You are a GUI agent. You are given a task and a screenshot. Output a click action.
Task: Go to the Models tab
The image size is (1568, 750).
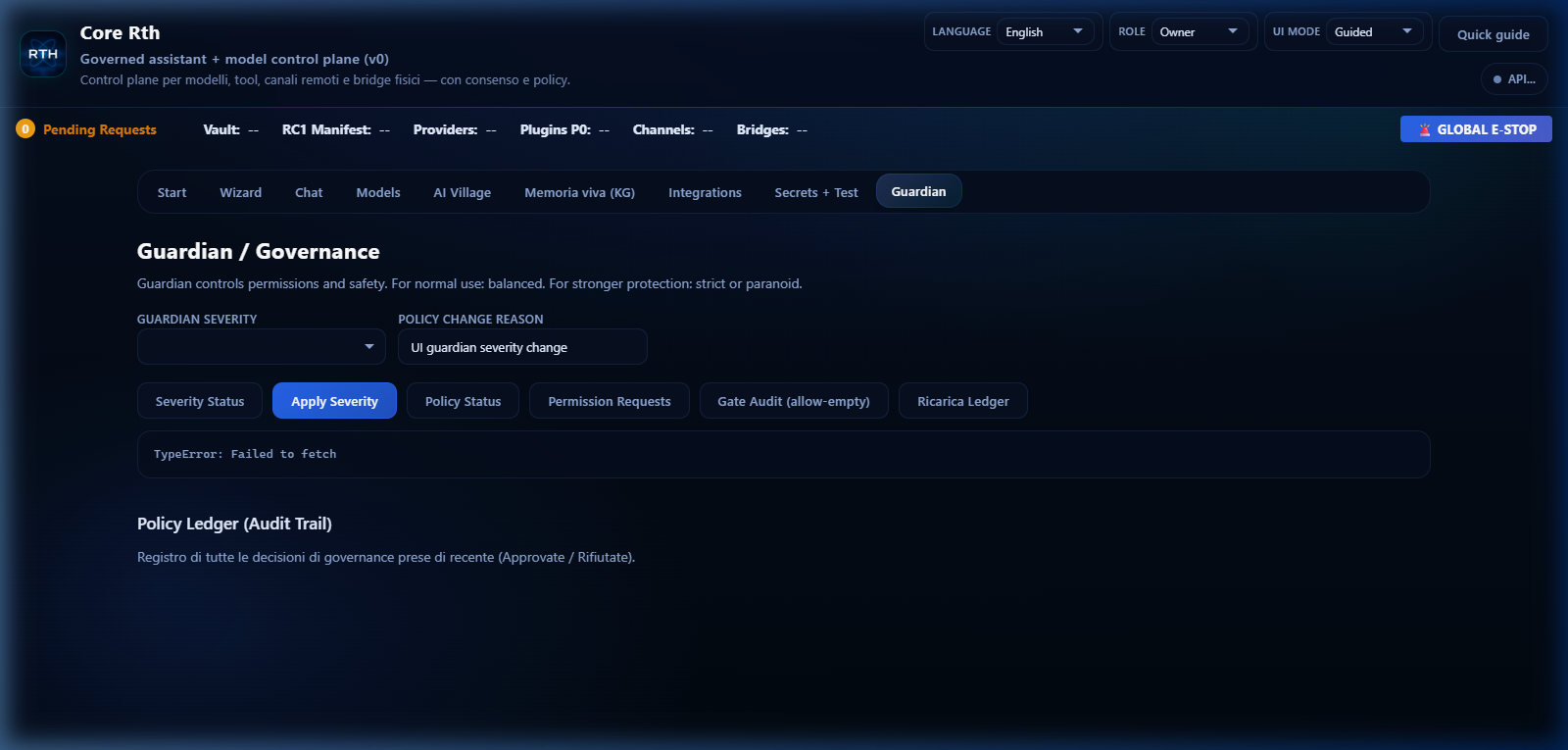(378, 192)
